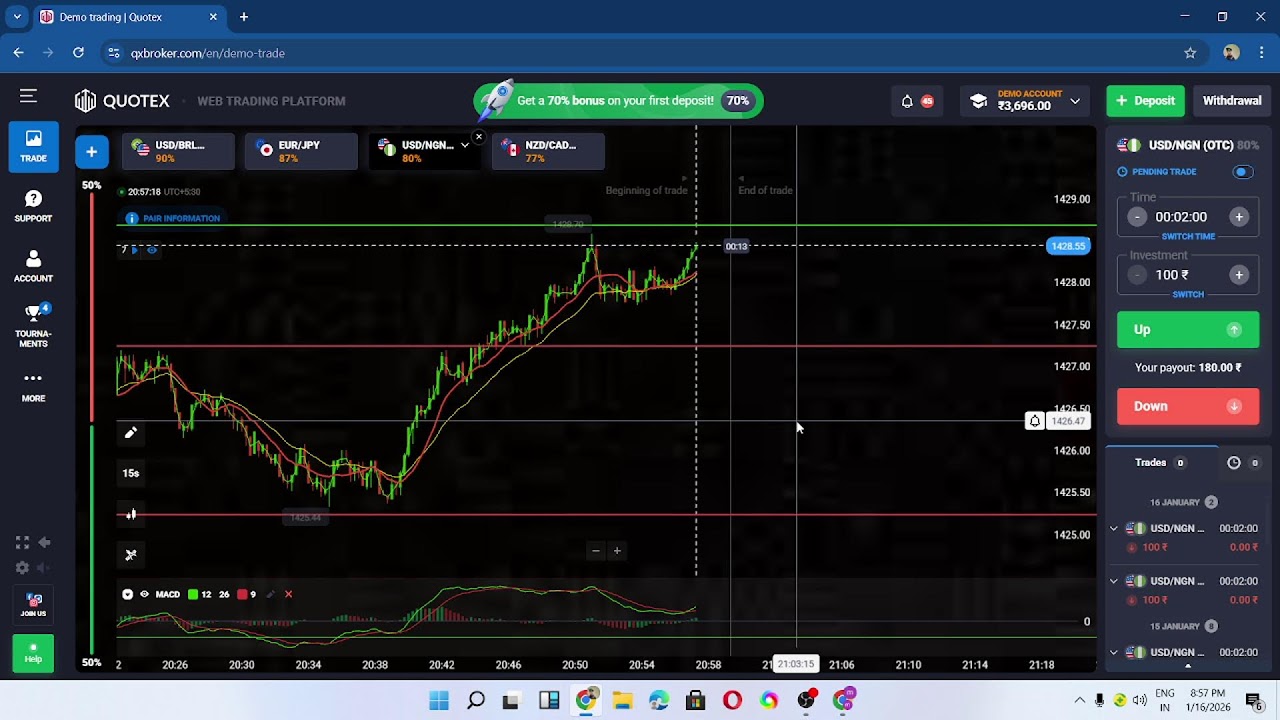This screenshot has height=720, width=1280.
Task: Click the MACD red color swatch
Action: coord(241,594)
